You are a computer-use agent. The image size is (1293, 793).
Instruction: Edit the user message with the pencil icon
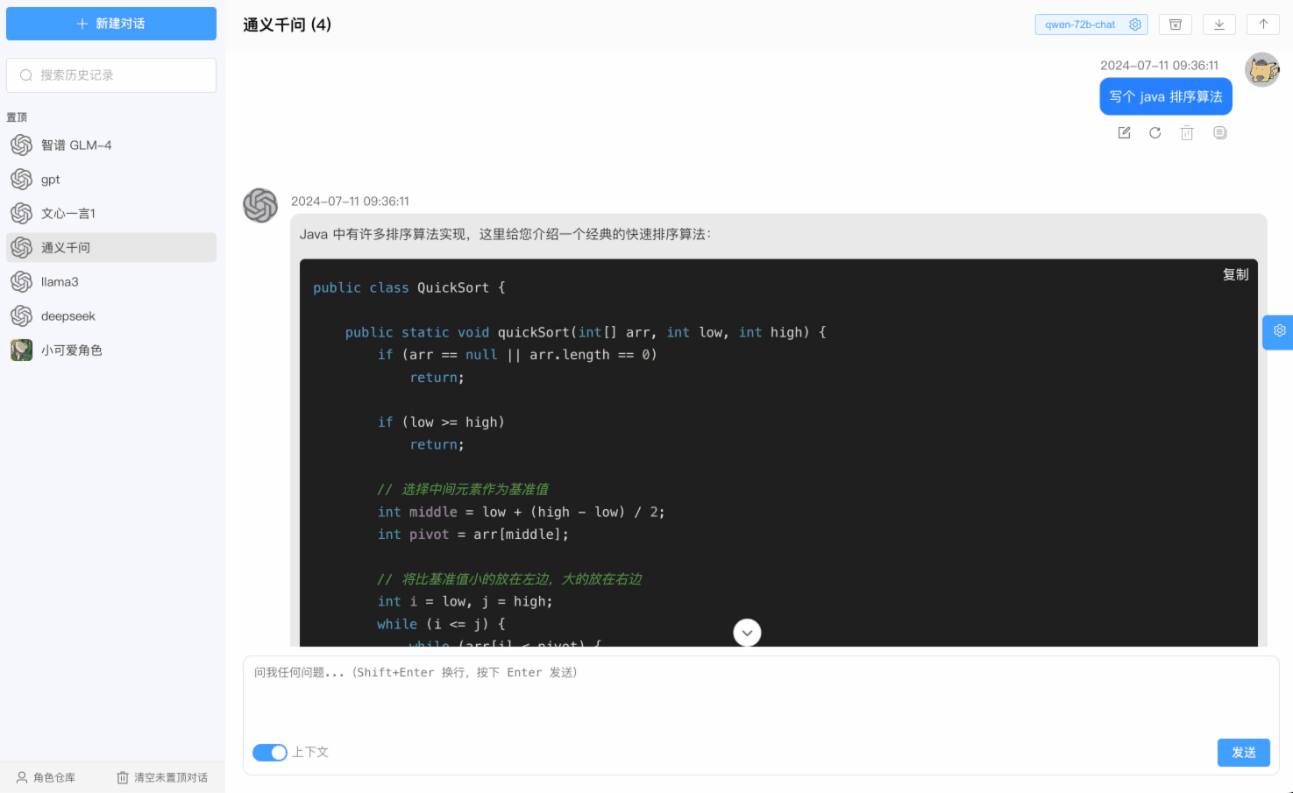tap(1123, 132)
